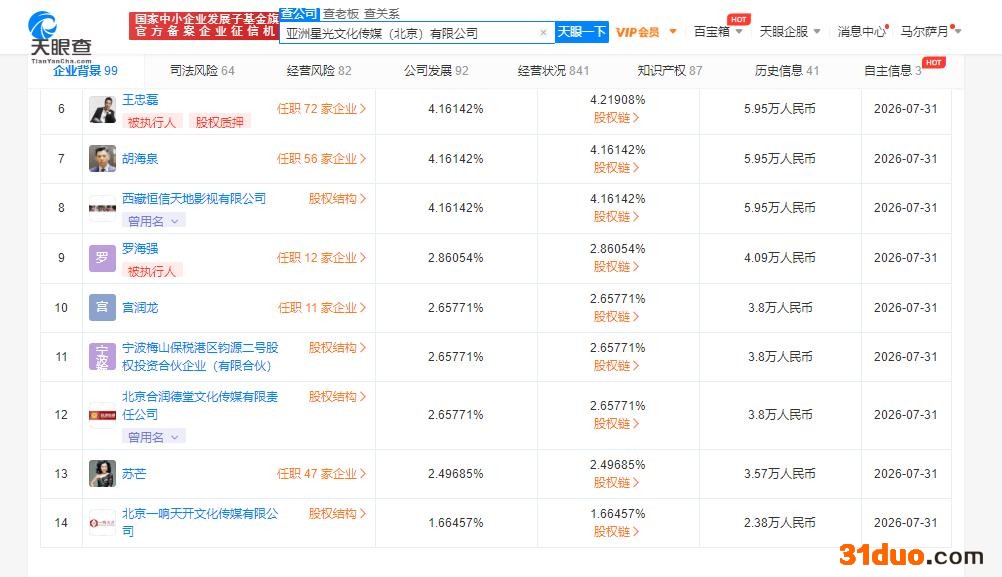
Task: Open shareholder 胡海泉 profile link
Action: pyautogui.click(x=140, y=159)
